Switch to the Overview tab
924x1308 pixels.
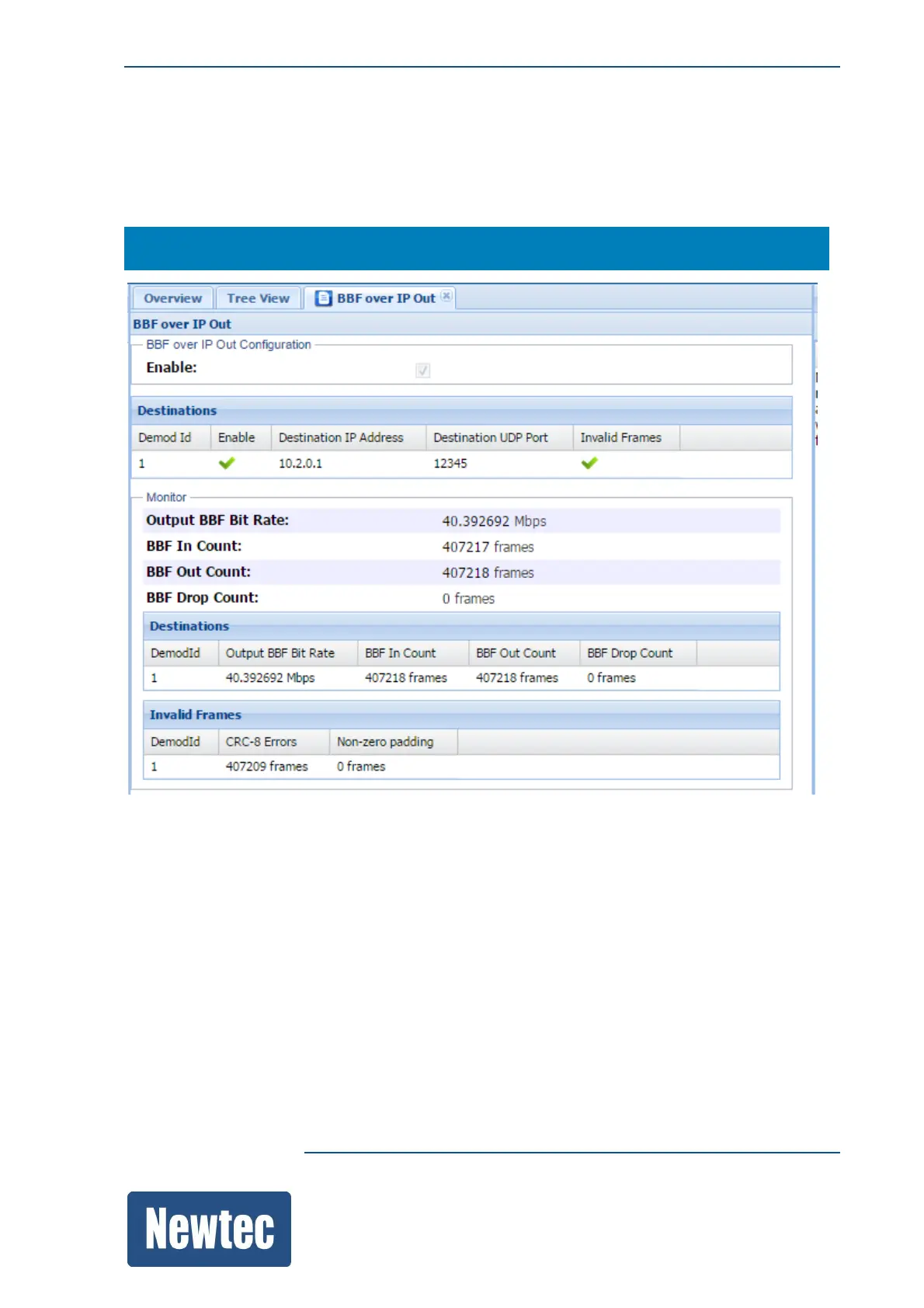172,298
